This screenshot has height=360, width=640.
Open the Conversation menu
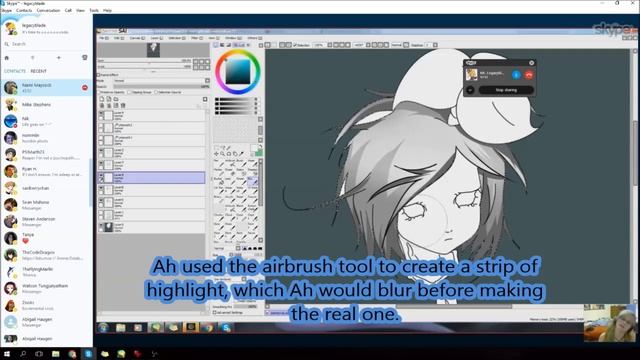(48, 10)
